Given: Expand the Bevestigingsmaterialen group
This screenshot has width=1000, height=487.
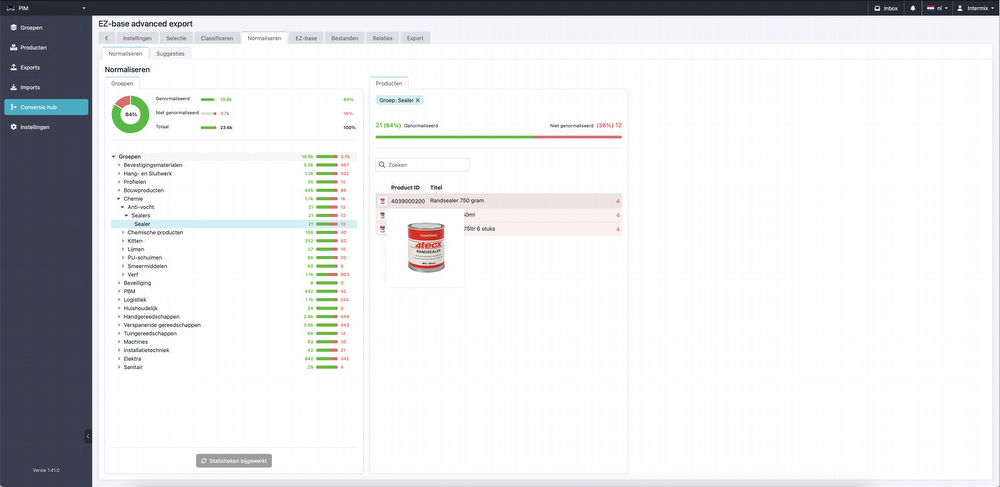Looking at the screenshot, I should [119, 165].
